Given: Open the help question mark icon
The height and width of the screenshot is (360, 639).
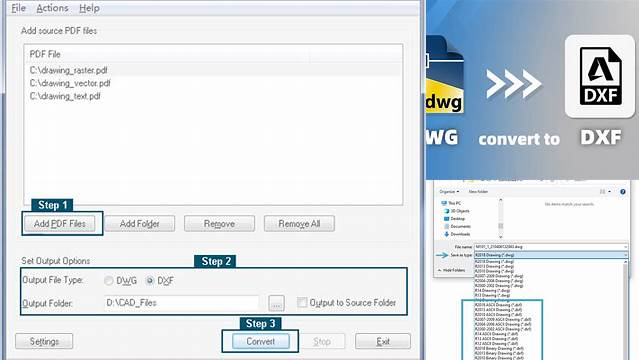Looking at the screenshot, I should click(x=623, y=192).
